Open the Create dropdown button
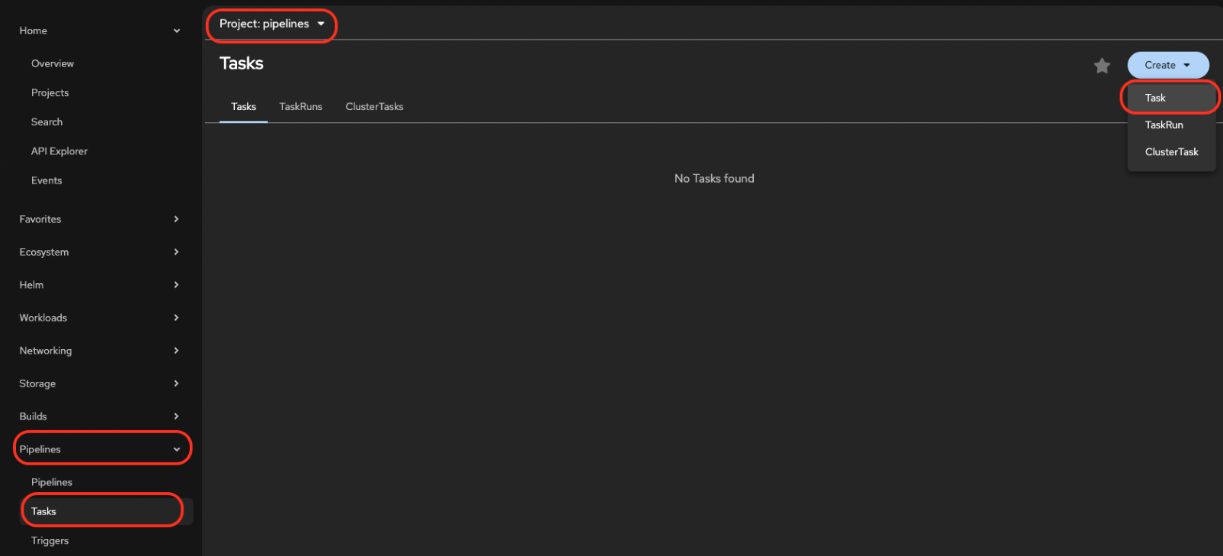The image size is (1223, 556). (1167, 65)
